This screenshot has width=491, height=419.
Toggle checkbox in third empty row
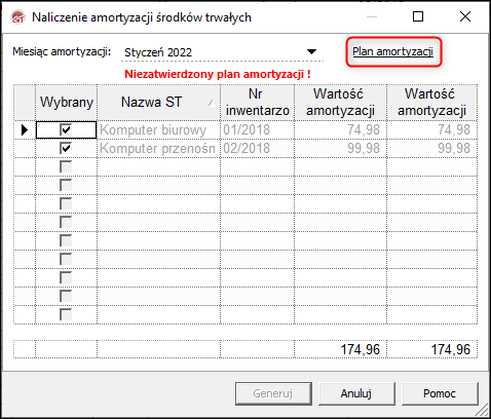click(x=66, y=204)
